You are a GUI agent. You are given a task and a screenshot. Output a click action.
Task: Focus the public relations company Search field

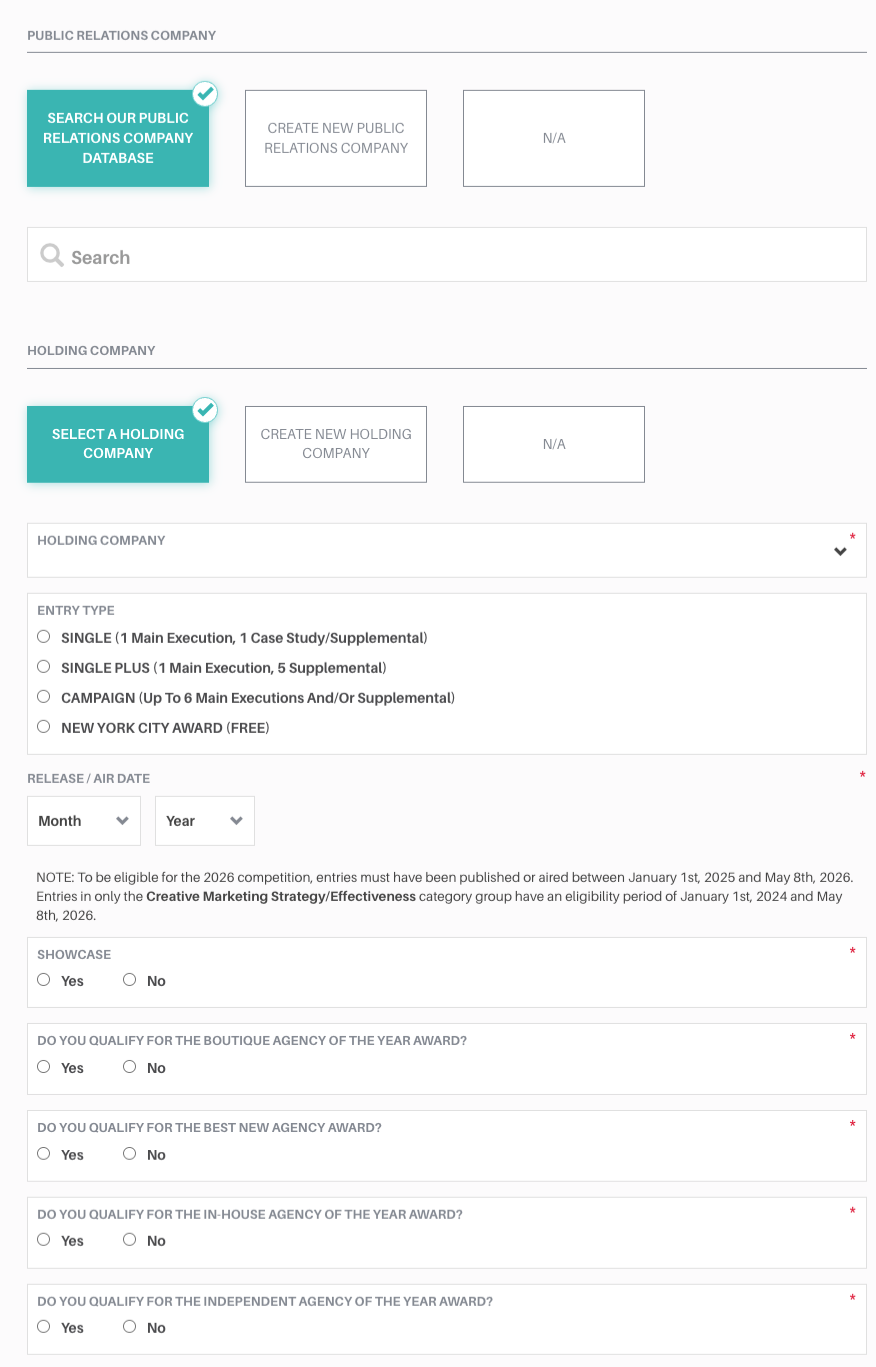pyautogui.click(x=447, y=255)
